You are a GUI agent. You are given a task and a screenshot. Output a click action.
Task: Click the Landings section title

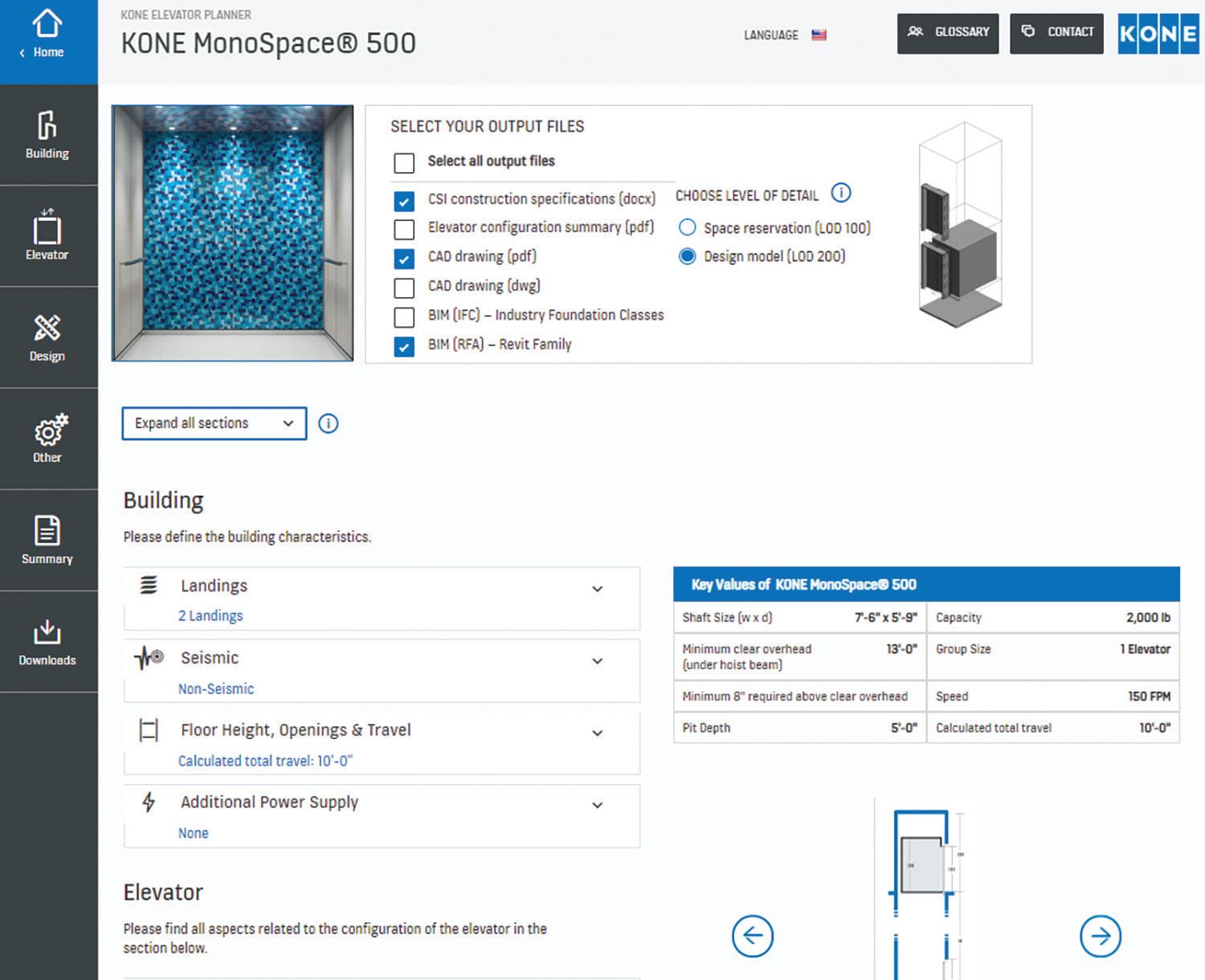(x=214, y=586)
